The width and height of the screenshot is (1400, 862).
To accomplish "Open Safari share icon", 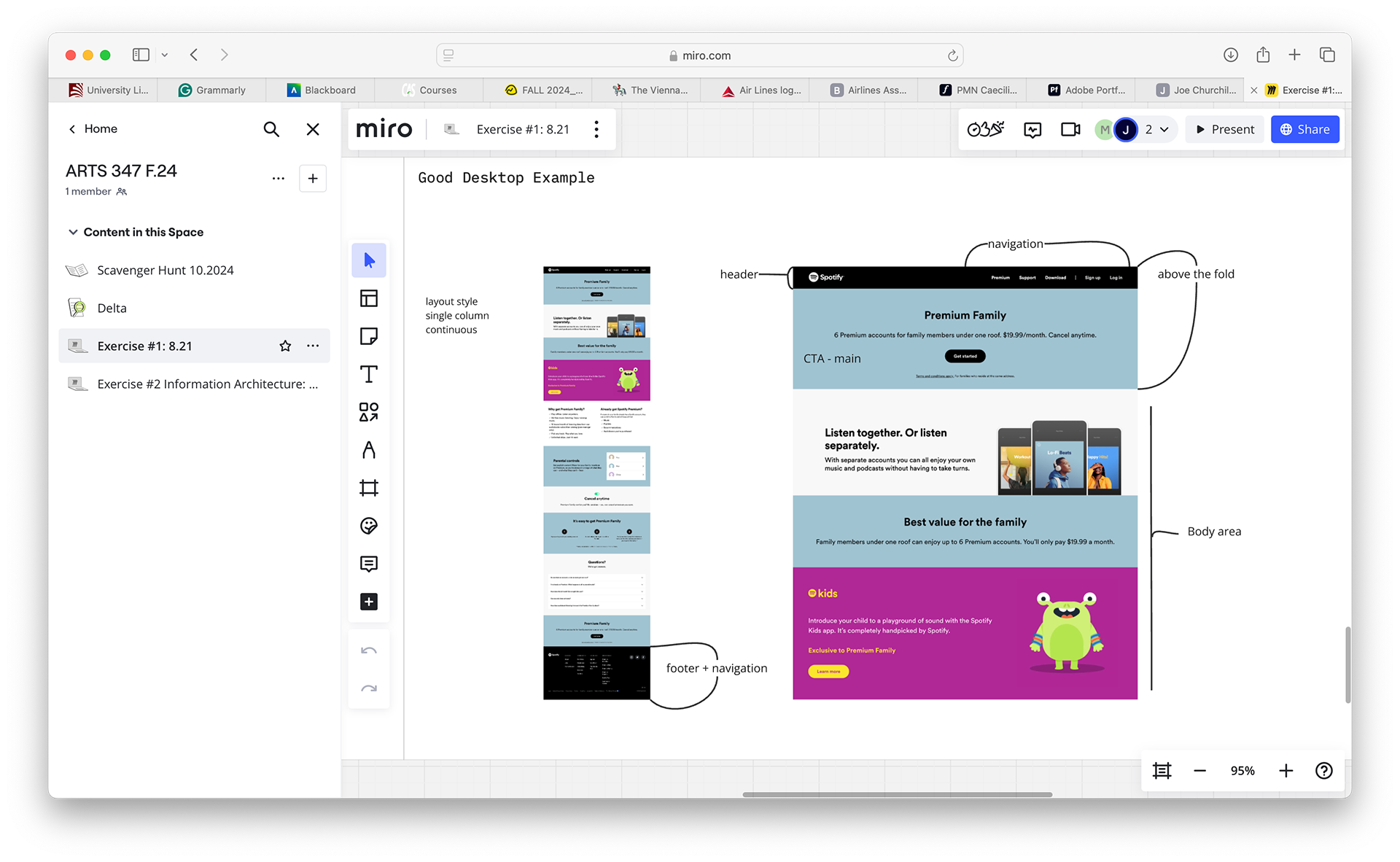I will [1263, 55].
